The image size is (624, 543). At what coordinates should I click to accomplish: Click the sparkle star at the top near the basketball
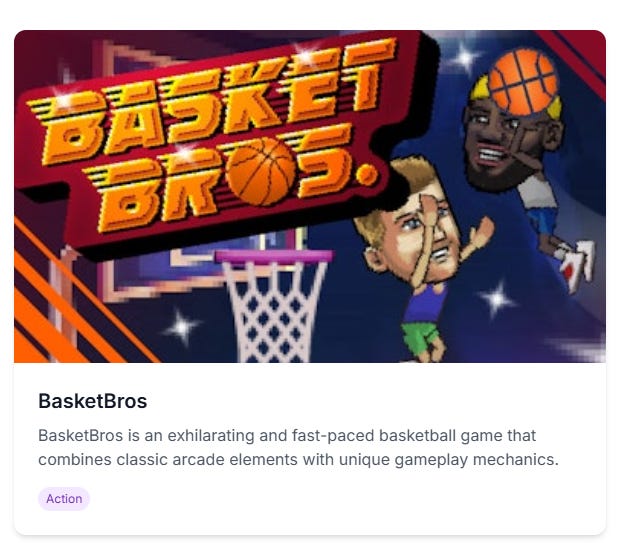[466, 58]
